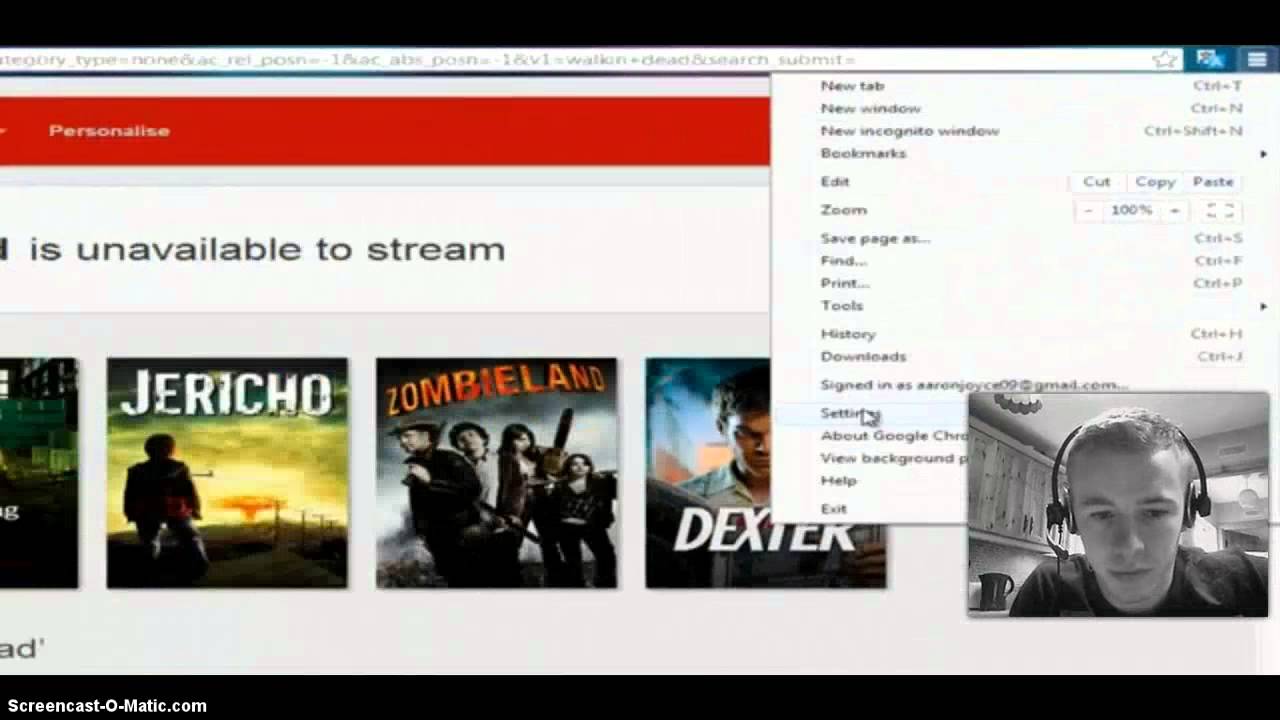Click the 100% zoom value
1280x720 pixels.
point(1131,210)
